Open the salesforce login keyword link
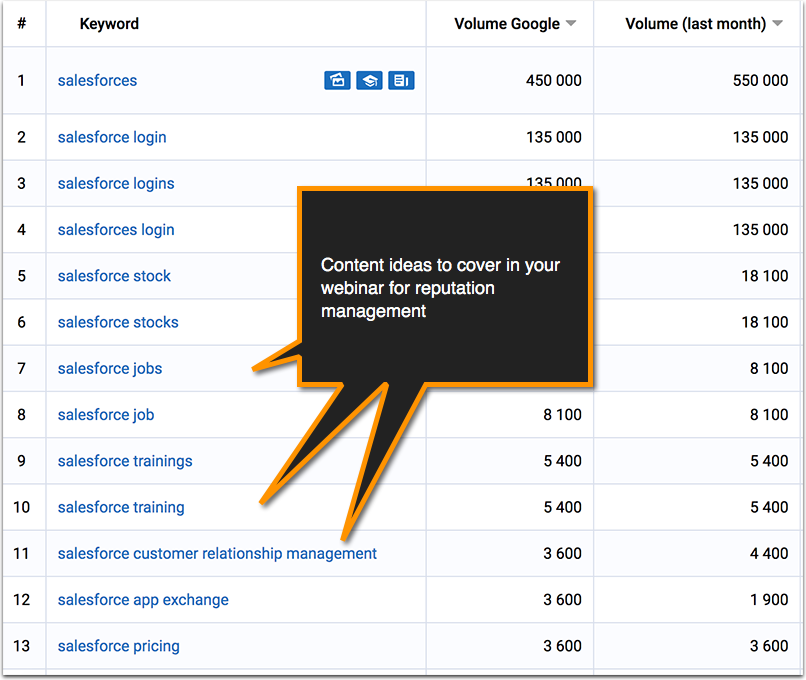The height and width of the screenshot is (680, 806). click(112, 137)
